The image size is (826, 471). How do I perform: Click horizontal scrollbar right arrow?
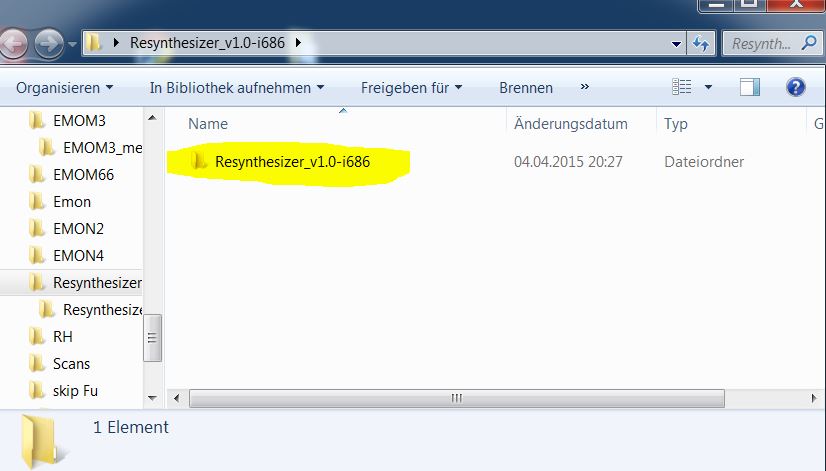(x=814, y=398)
